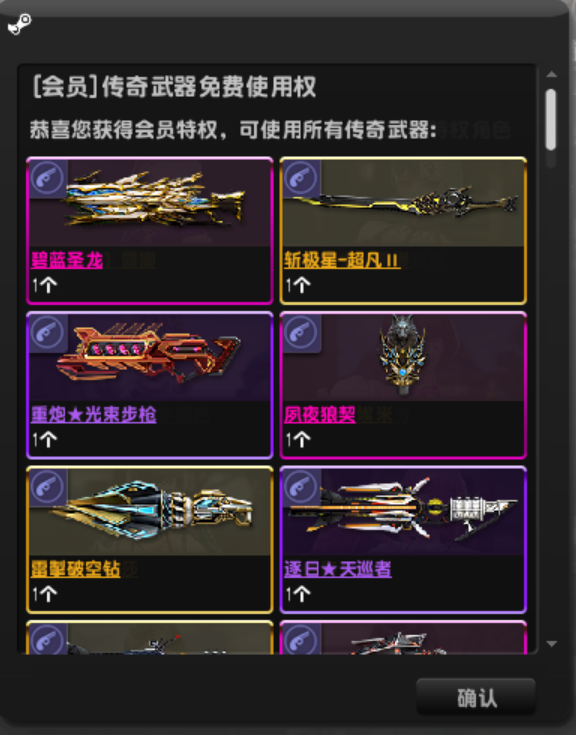Open the 斩极星-超凡II weapon link

click(342, 260)
